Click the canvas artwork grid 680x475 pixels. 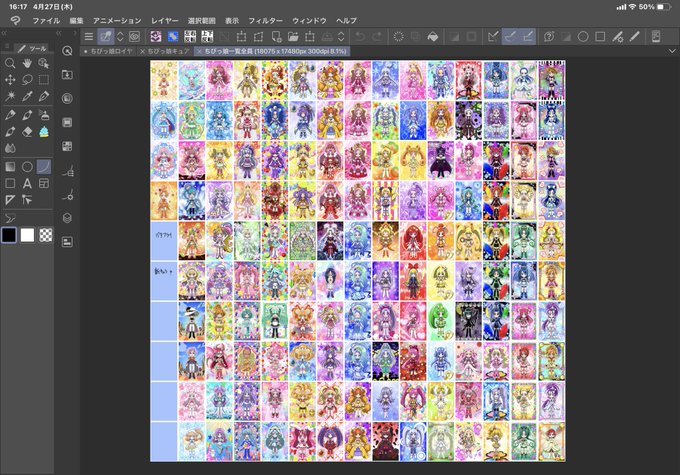pyautogui.click(x=358, y=261)
